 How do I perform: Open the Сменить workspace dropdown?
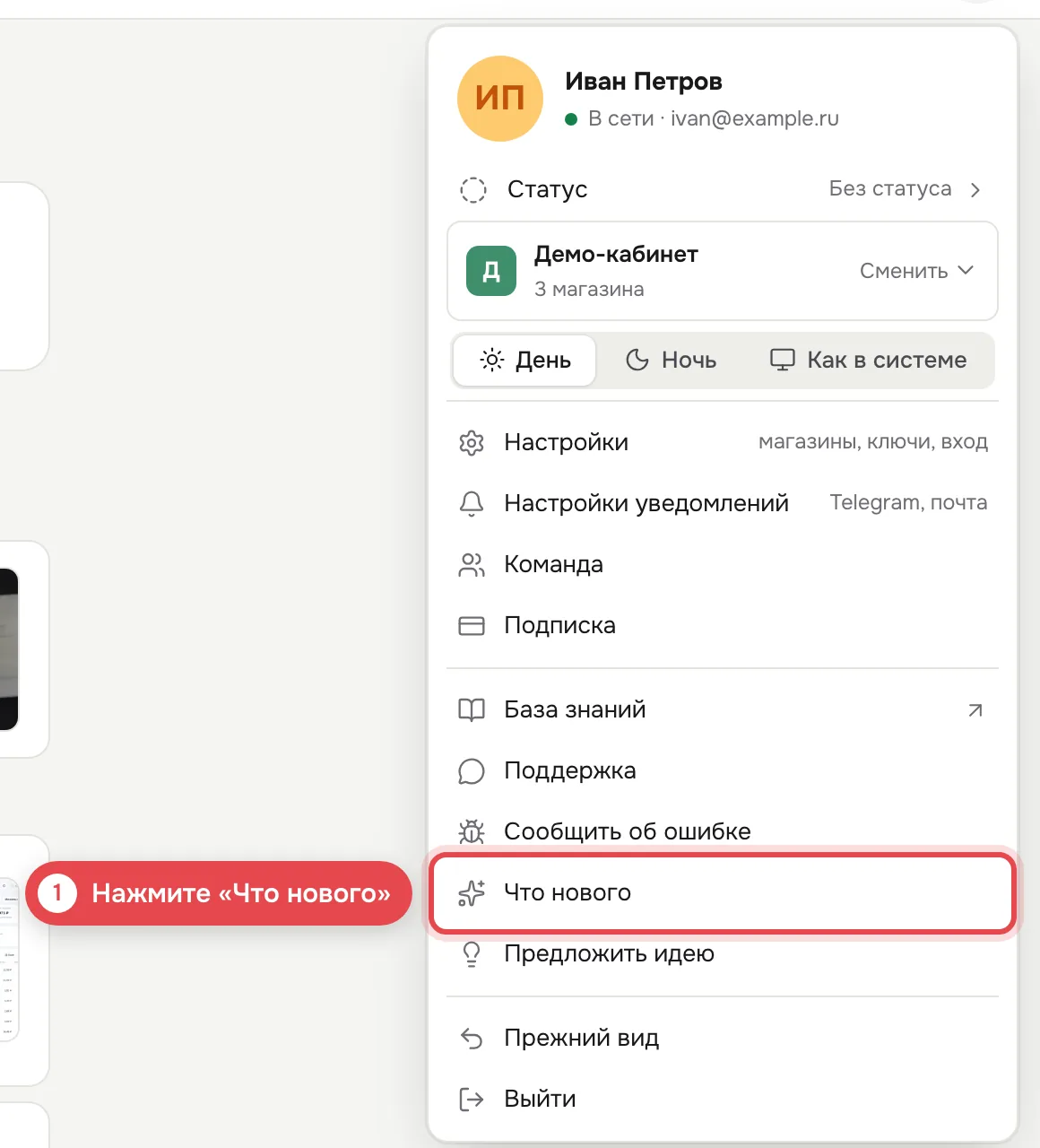click(x=916, y=271)
